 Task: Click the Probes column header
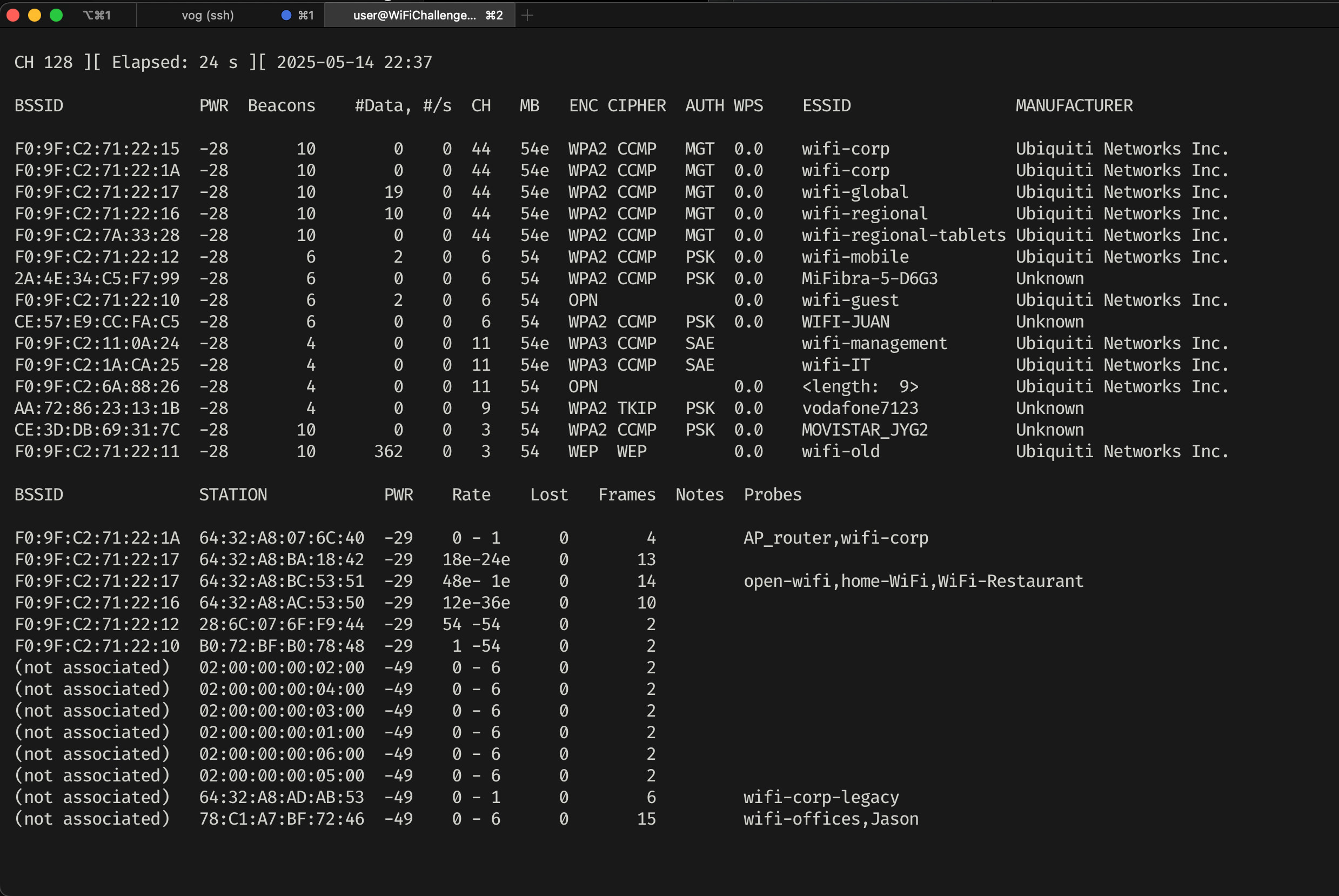pyautogui.click(x=772, y=495)
